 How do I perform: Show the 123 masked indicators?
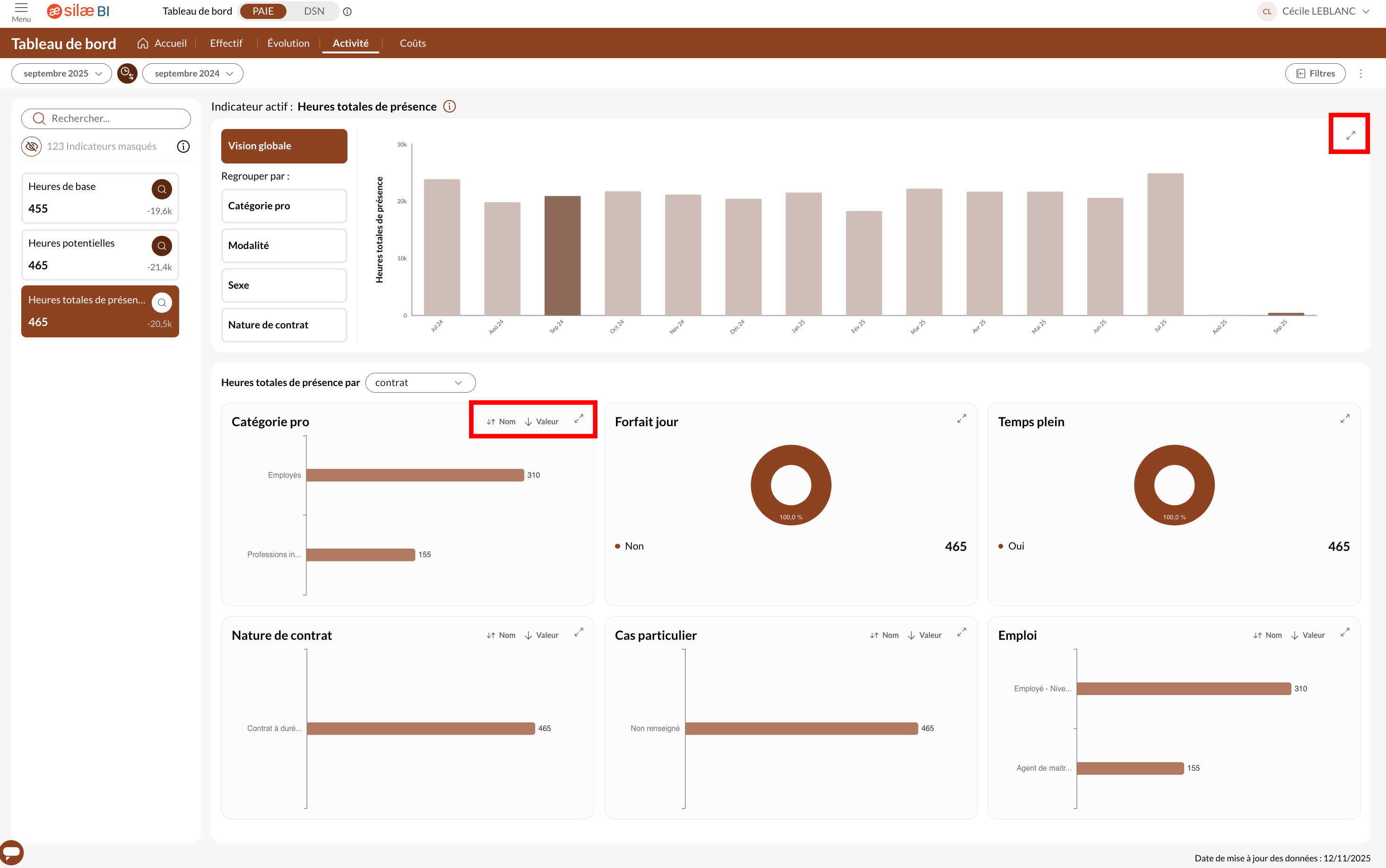(32, 146)
